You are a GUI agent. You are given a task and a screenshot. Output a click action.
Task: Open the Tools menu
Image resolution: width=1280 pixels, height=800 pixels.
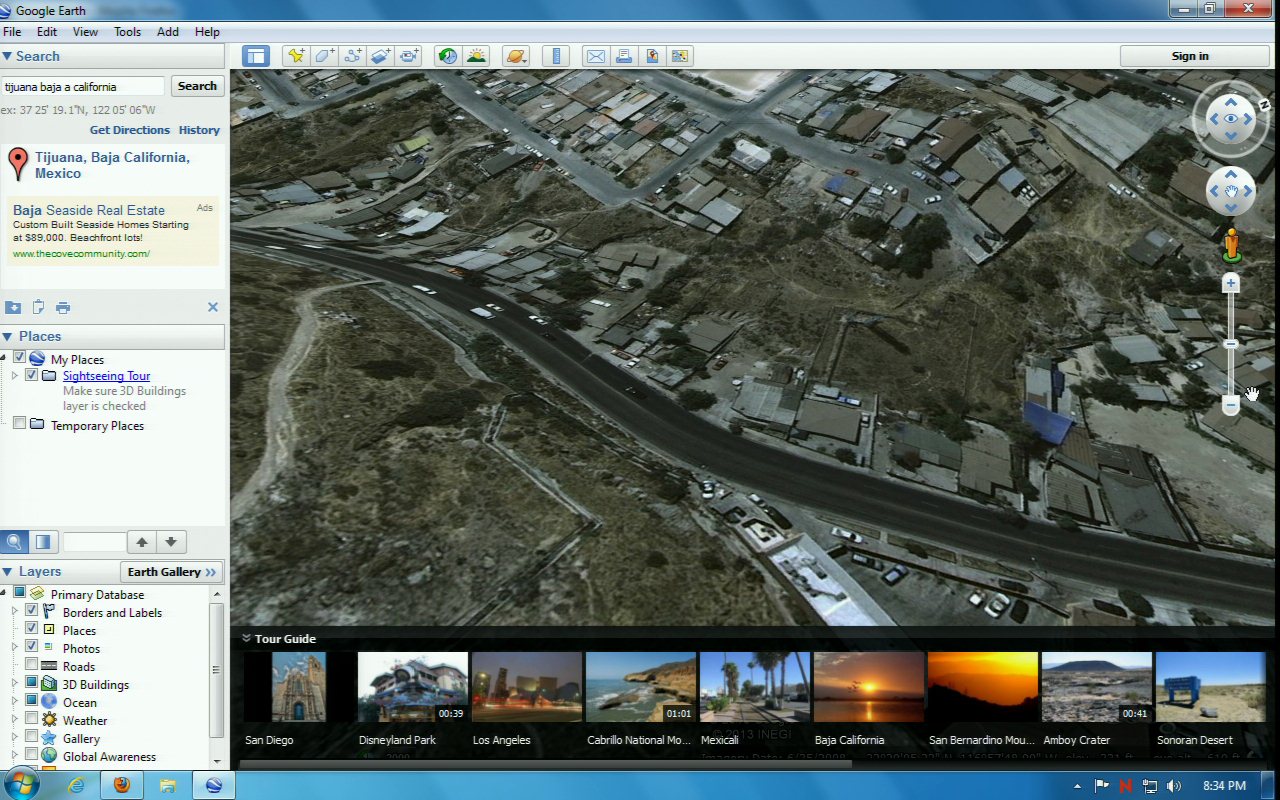point(127,32)
